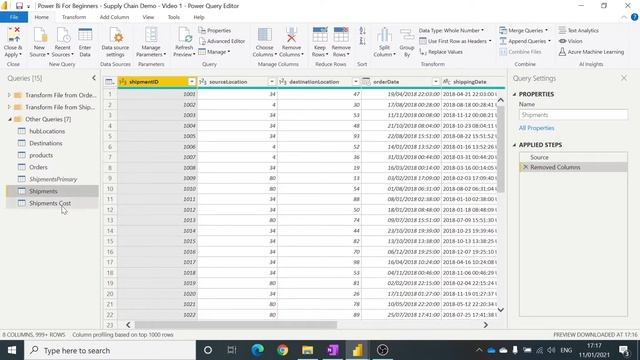Click the Remove Columns icon
This screenshot has height=360, width=640.
[x=291, y=42]
